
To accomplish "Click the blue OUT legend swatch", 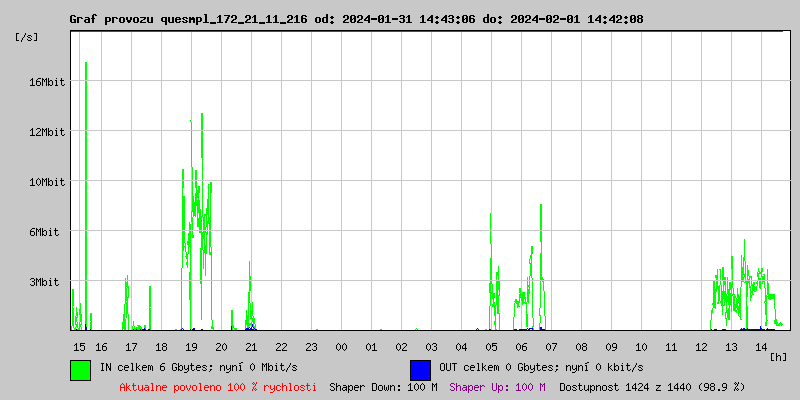I will tap(420, 369).
